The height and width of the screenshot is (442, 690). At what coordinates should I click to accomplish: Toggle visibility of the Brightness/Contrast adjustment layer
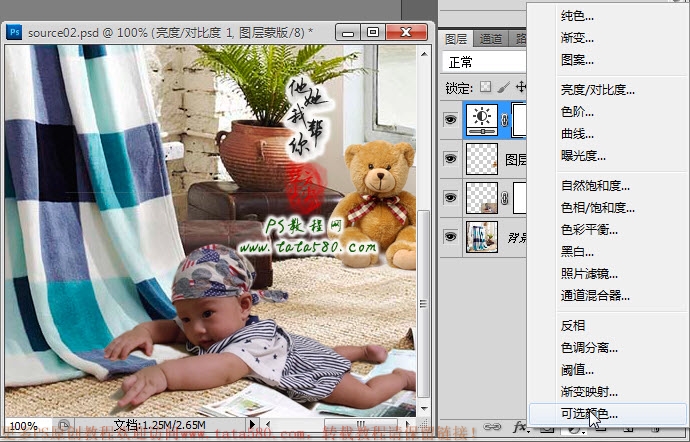pos(450,119)
